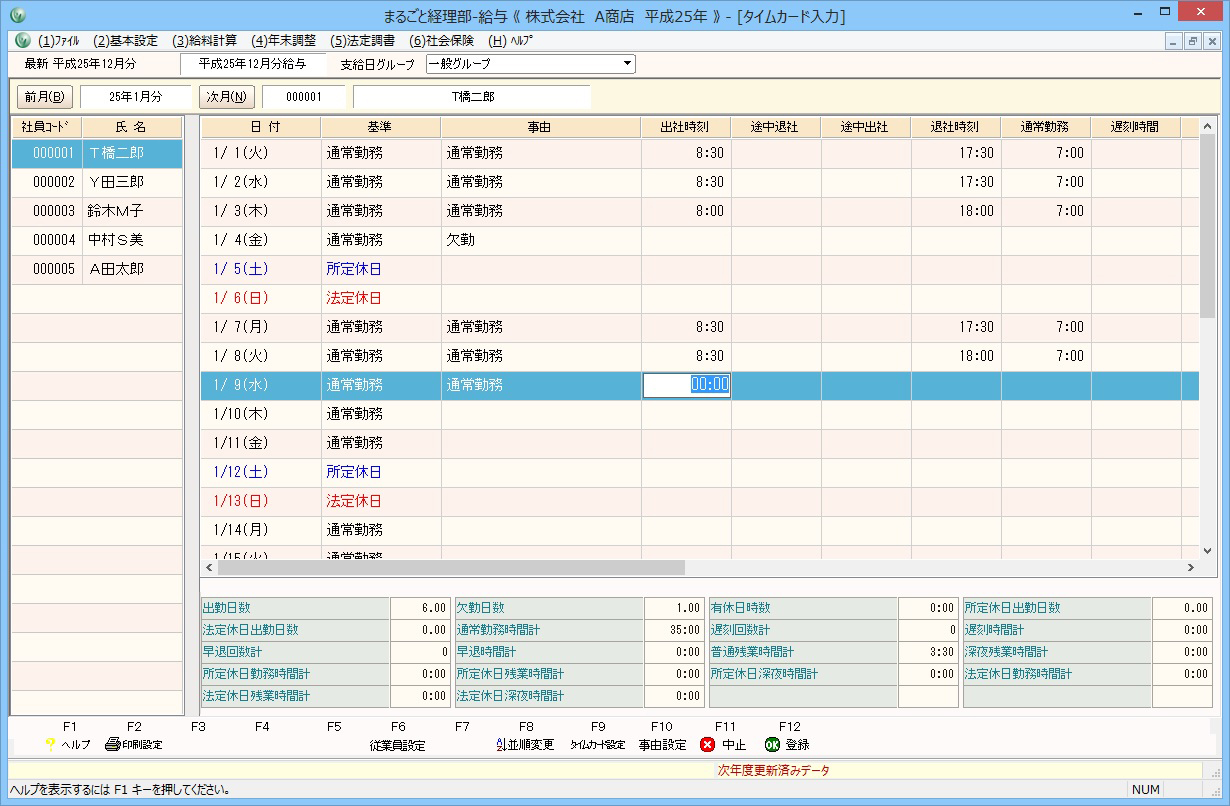Open 印刷設定 printer icon in function bar

113,744
